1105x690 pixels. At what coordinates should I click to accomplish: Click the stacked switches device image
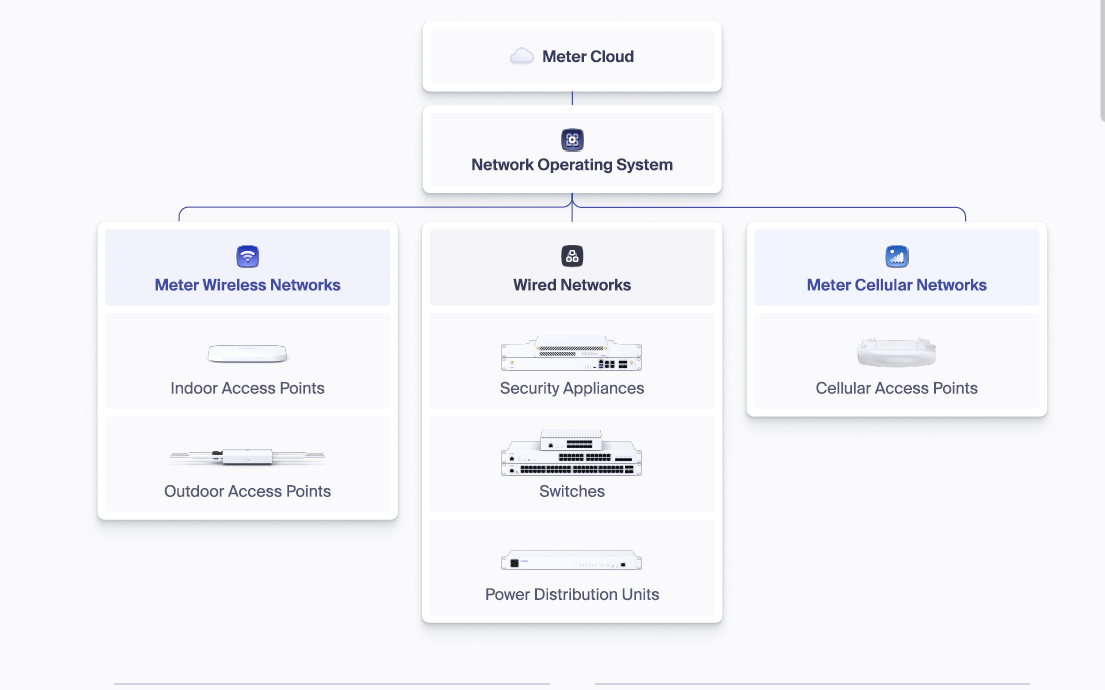[572, 452]
